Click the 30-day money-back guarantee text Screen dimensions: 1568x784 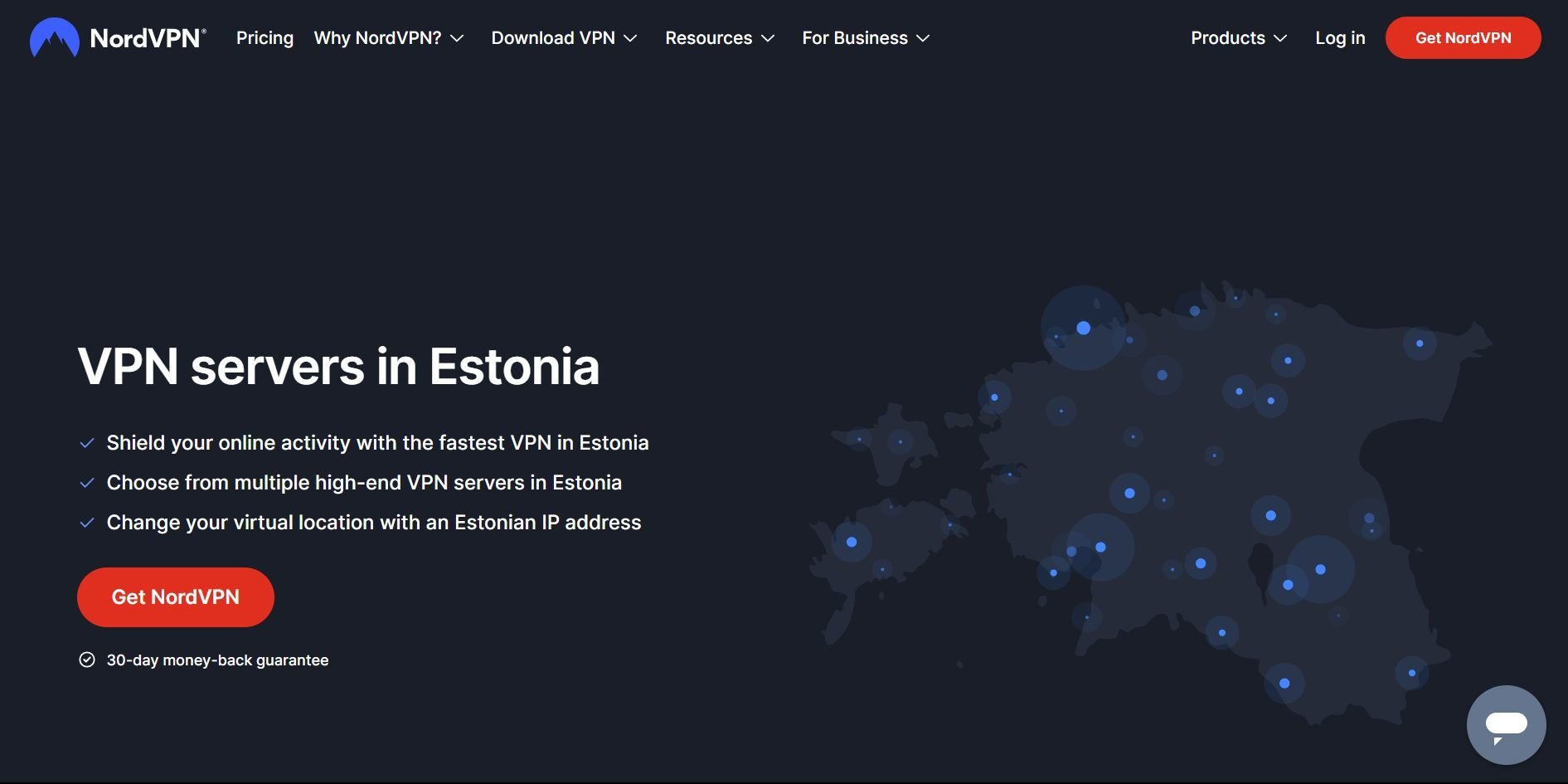tap(217, 660)
